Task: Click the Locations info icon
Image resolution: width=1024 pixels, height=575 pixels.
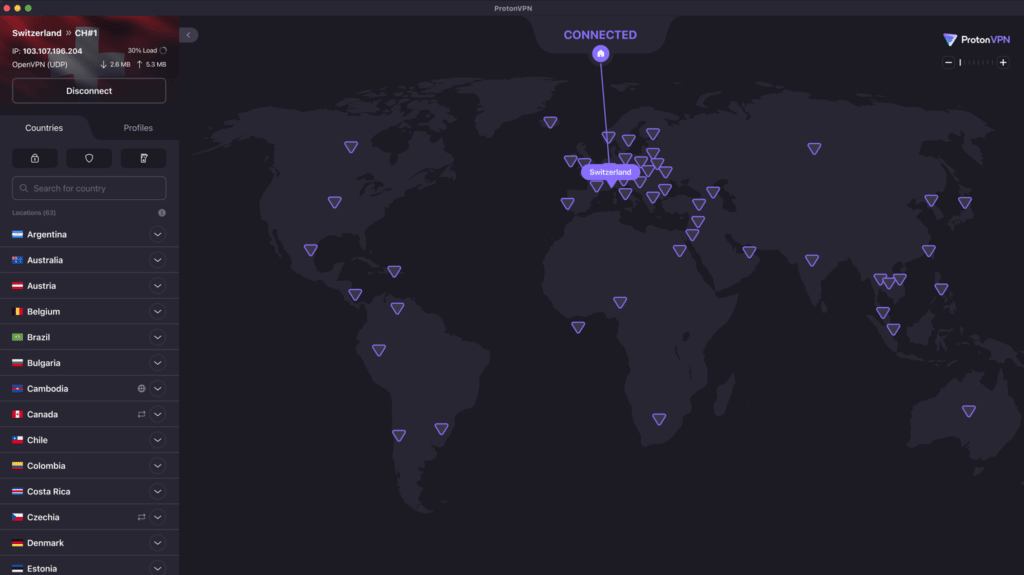Action: [x=162, y=213]
